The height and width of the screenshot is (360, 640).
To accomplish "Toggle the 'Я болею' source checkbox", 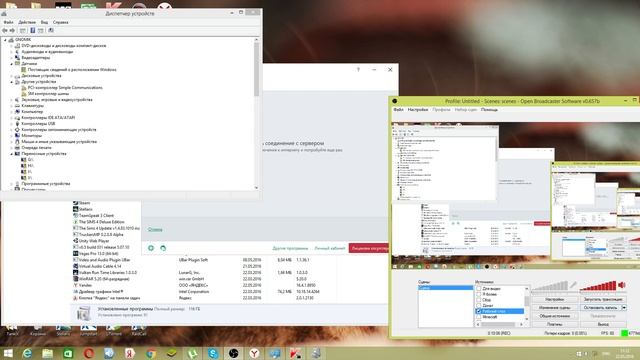I will [479, 294].
